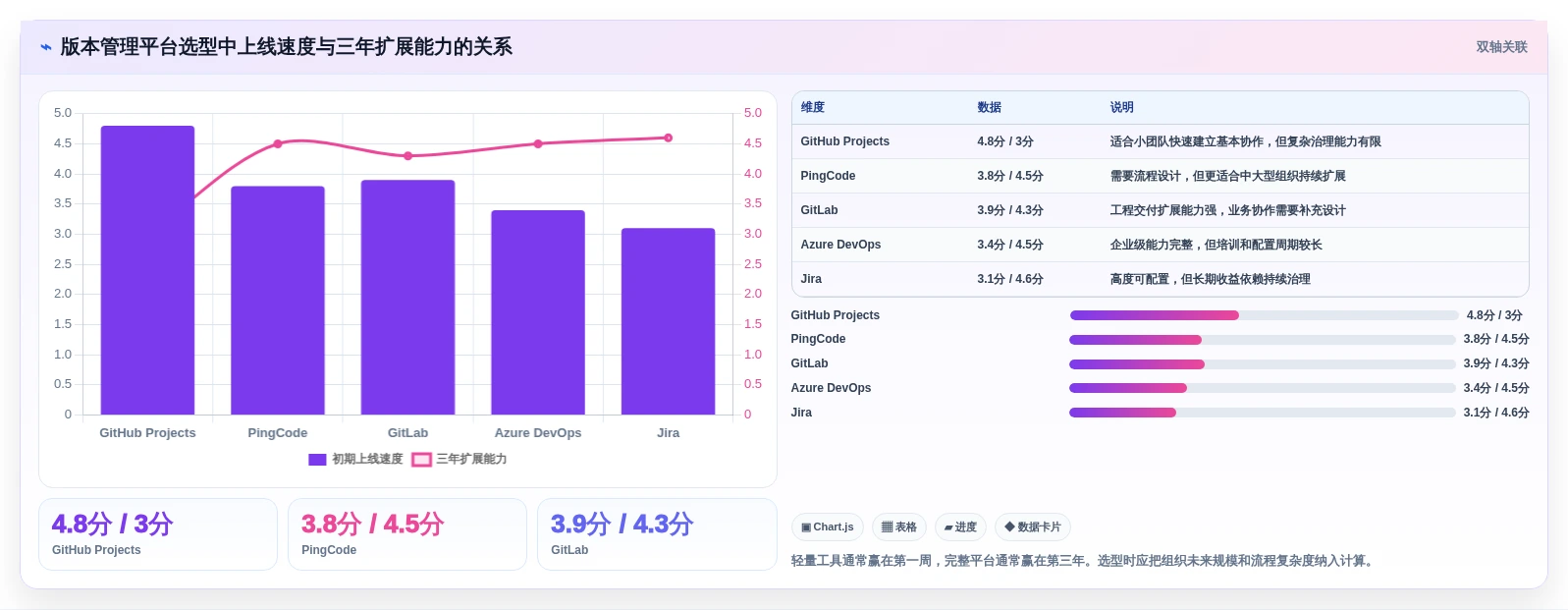Click the table cell 3.8分 / 4.5分

pyautogui.click(x=1009, y=176)
